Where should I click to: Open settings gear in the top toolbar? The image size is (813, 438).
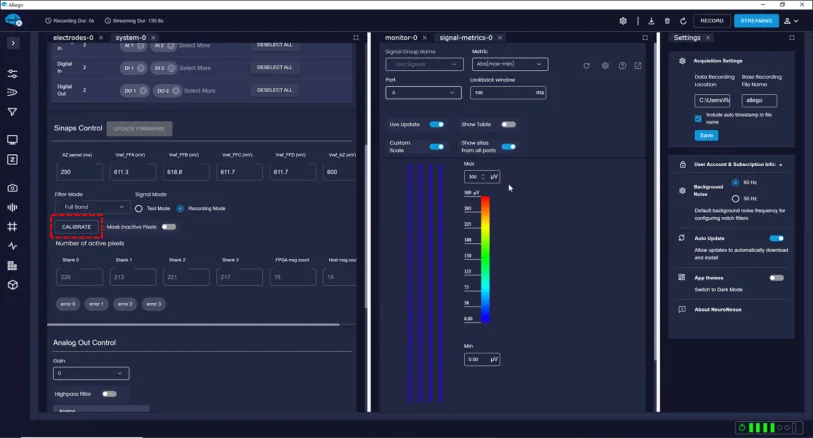coord(623,21)
